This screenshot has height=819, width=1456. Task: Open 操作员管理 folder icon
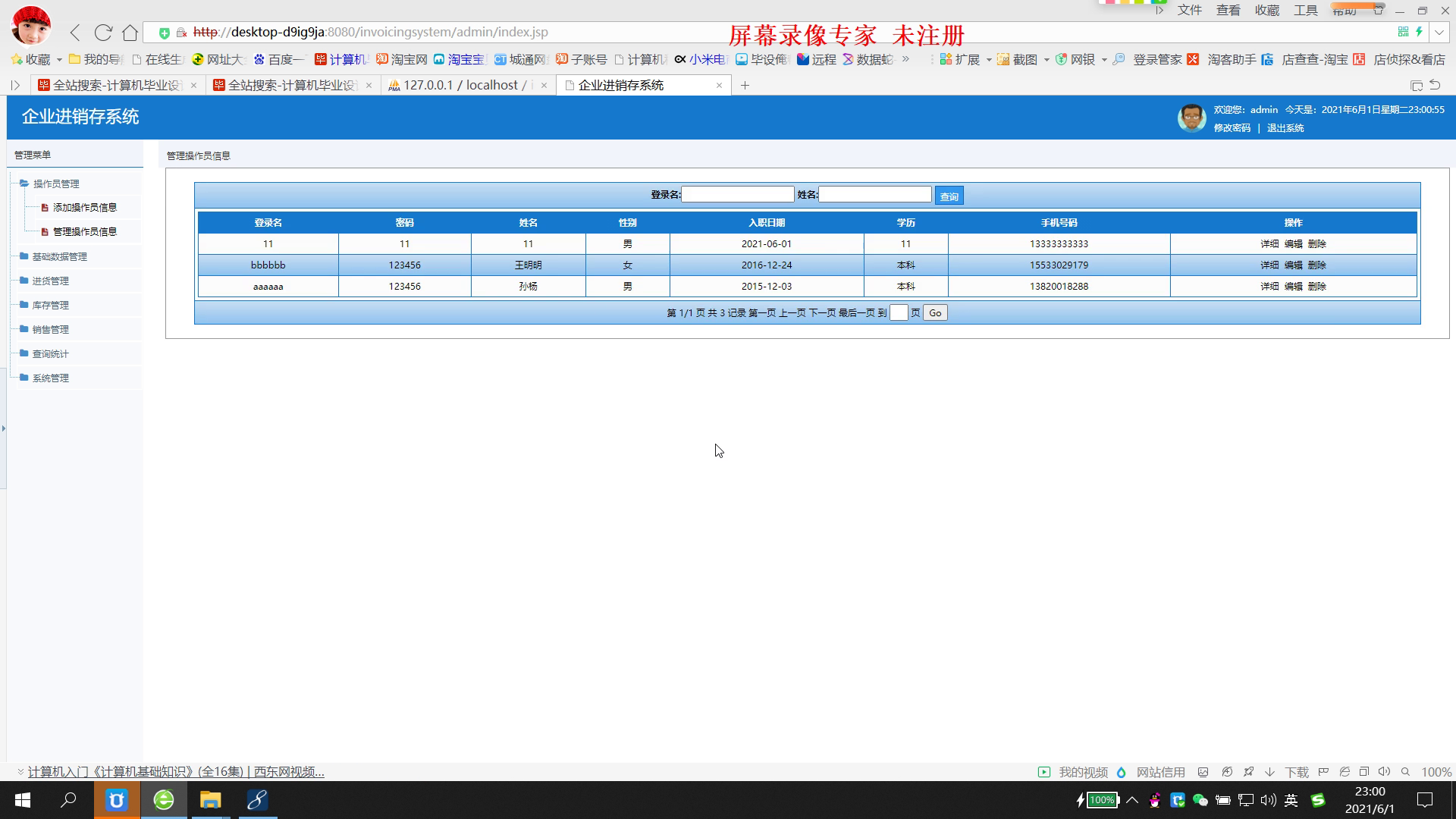tap(24, 184)
